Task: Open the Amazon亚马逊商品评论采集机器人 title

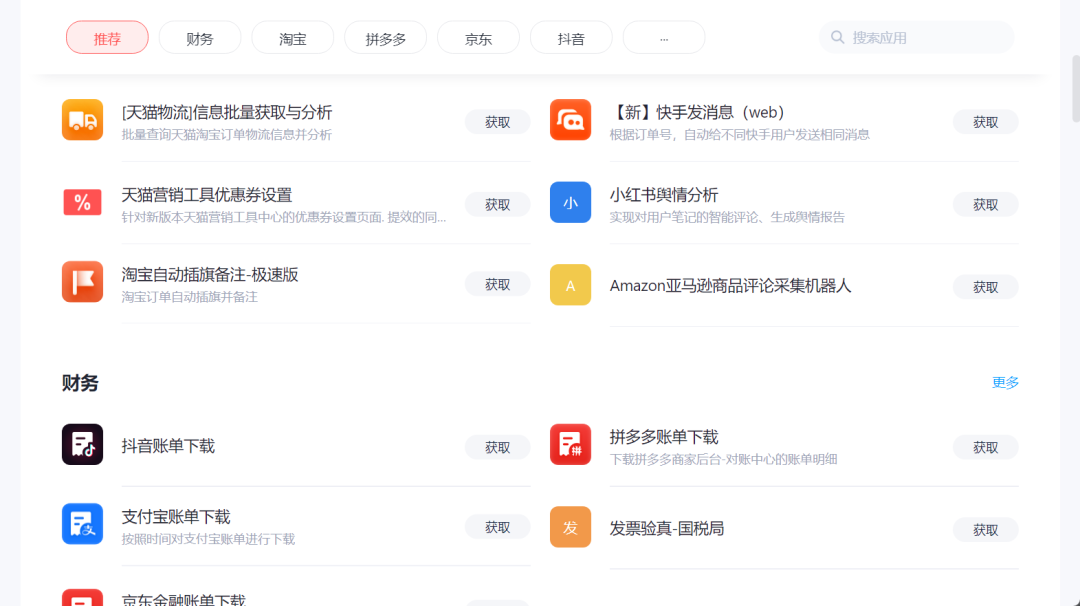Action: [x=730, y=286]
